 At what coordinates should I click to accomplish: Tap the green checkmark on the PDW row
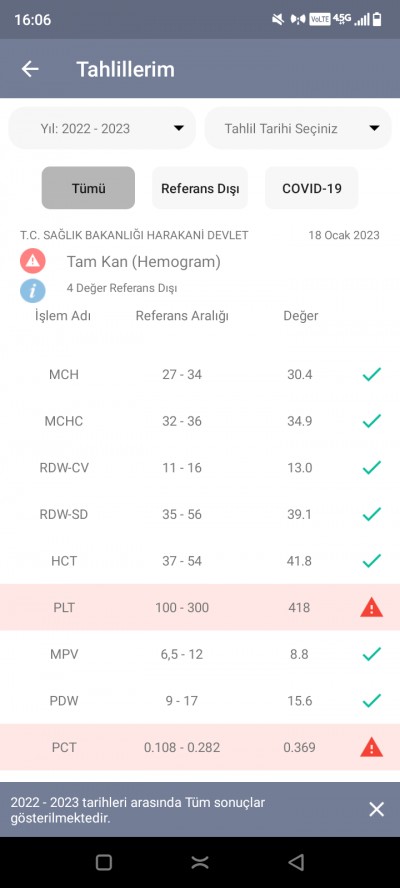(x=371, y=701)
